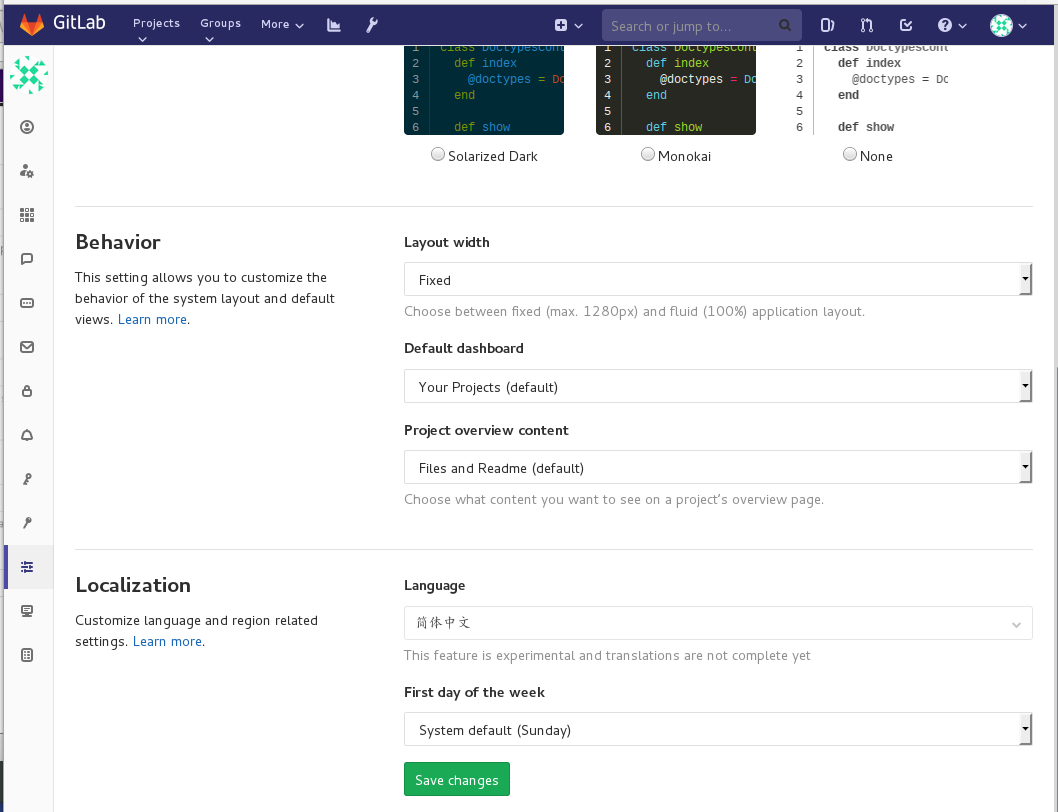Click the GitLab wordmark text
This screenshot has width=1058, height=812.
coord(79,23)
